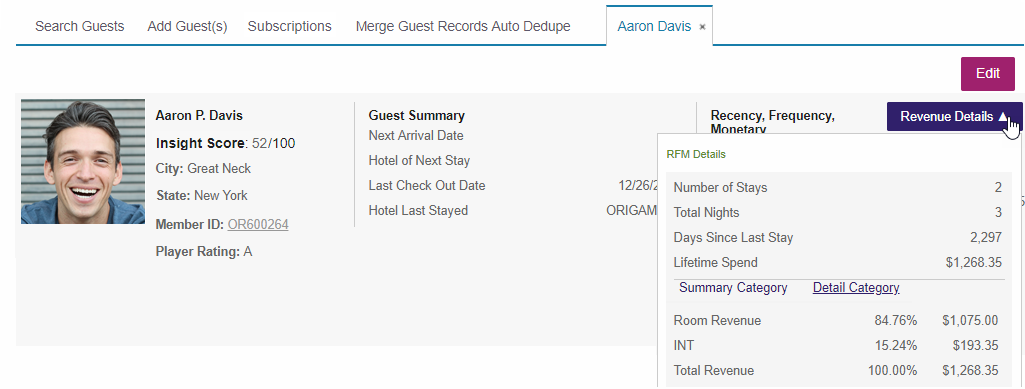Click the Days Since Last Stay row
The height and width of the screenshot is (389, 1025).
point(836,238)
